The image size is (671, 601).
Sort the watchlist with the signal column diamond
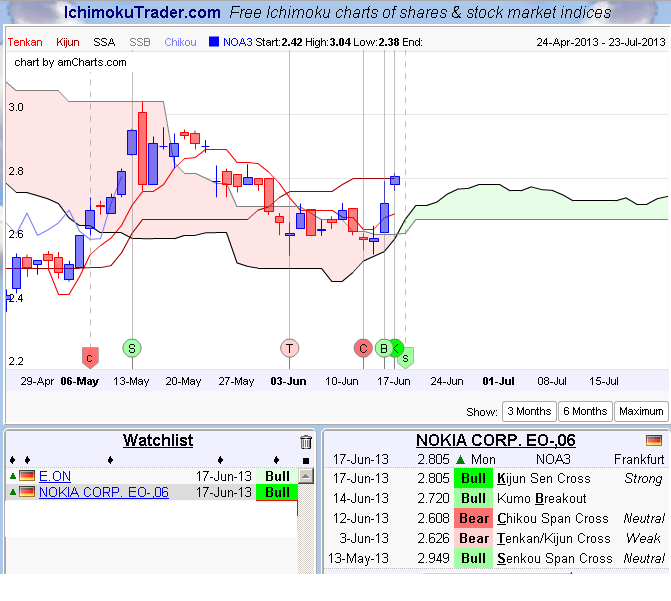(276, 460)
